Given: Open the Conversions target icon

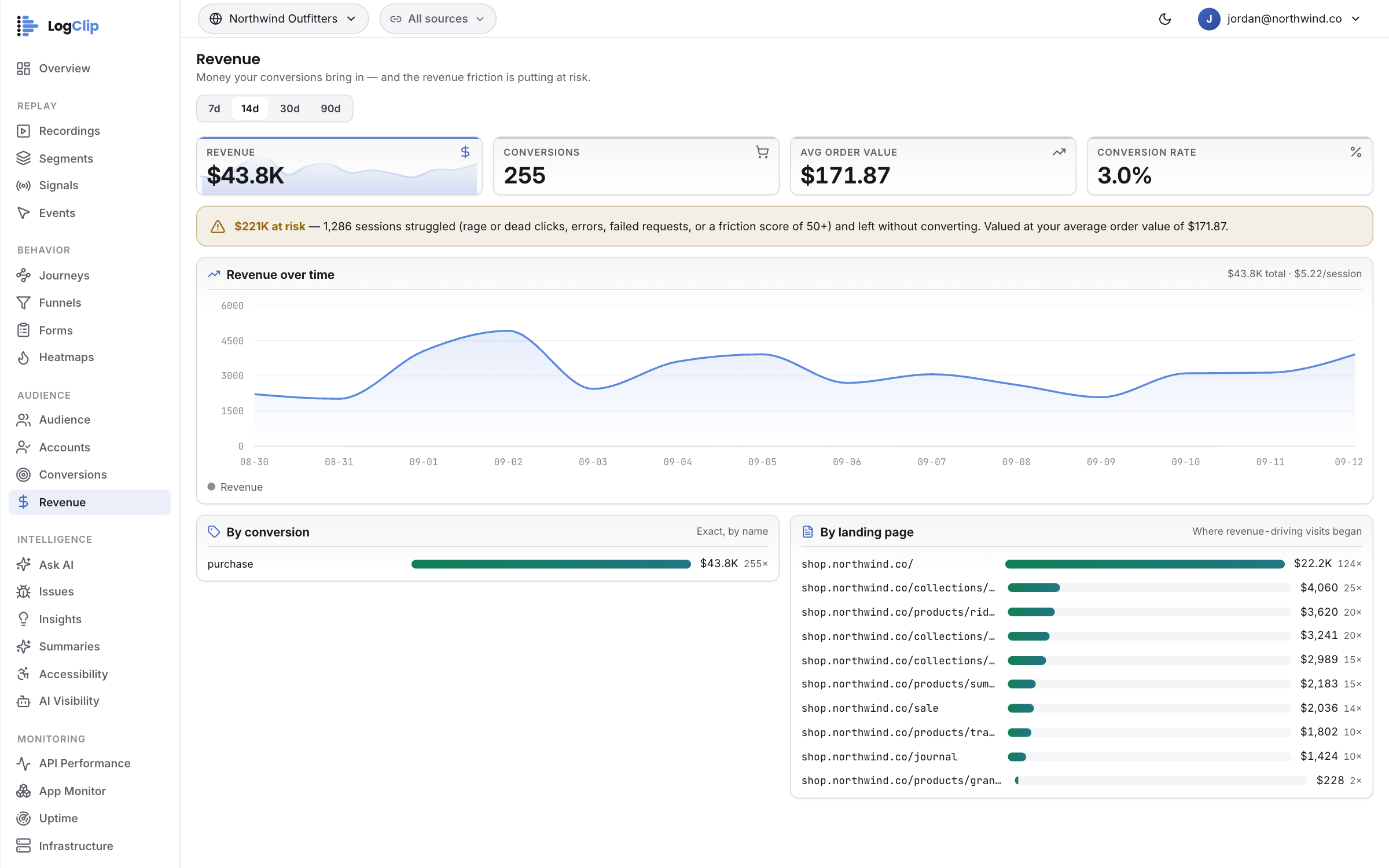Looking at the screenshot, I should (23, 475).
